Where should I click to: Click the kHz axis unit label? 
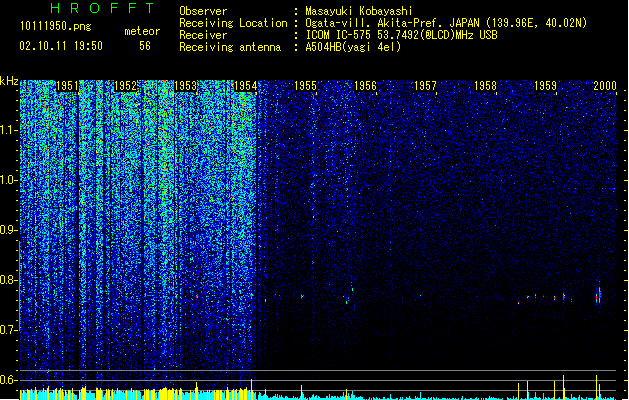(x=9, y=81)
